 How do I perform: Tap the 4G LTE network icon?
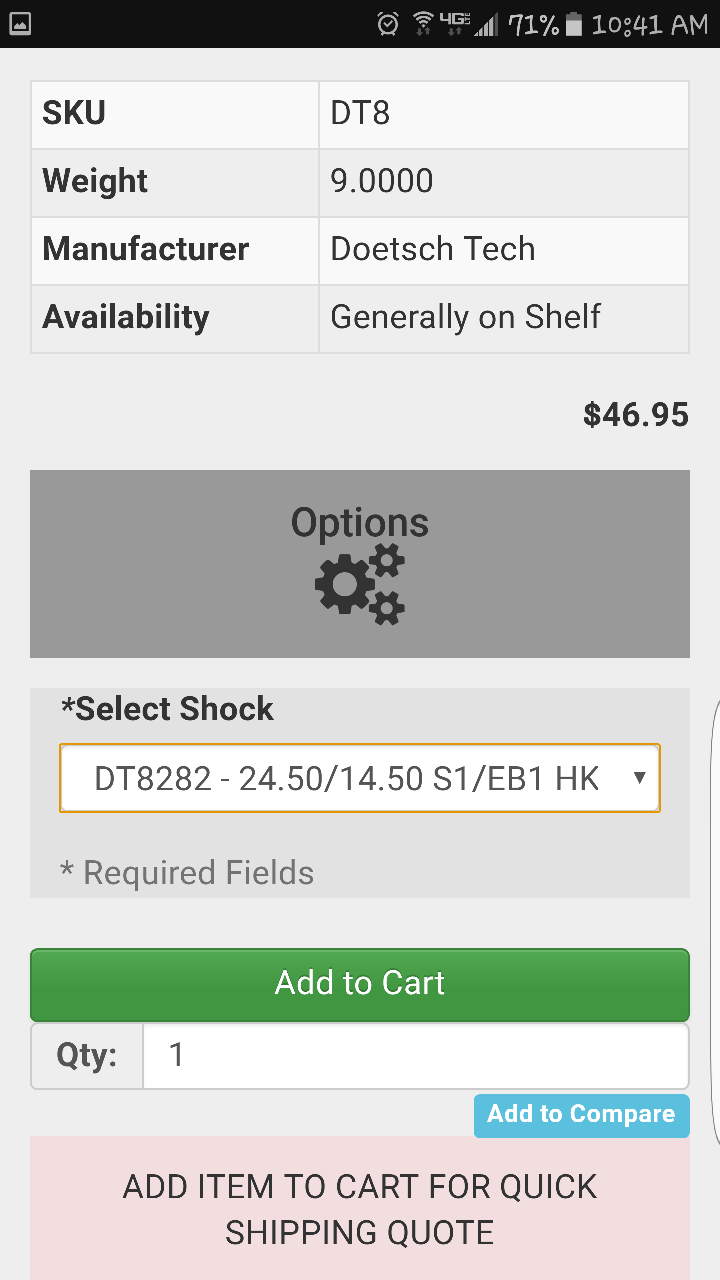455,24
